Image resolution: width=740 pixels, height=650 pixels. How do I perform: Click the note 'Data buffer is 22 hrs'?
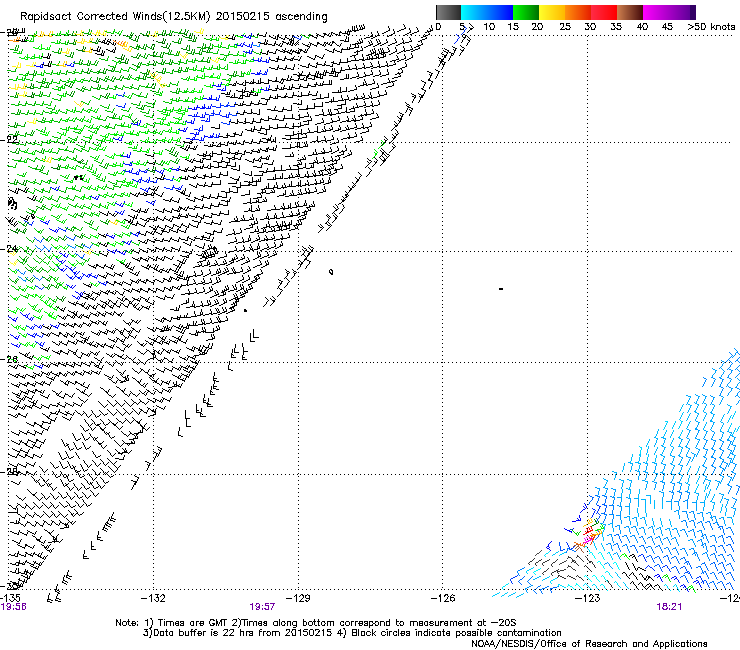pos(204,633)
